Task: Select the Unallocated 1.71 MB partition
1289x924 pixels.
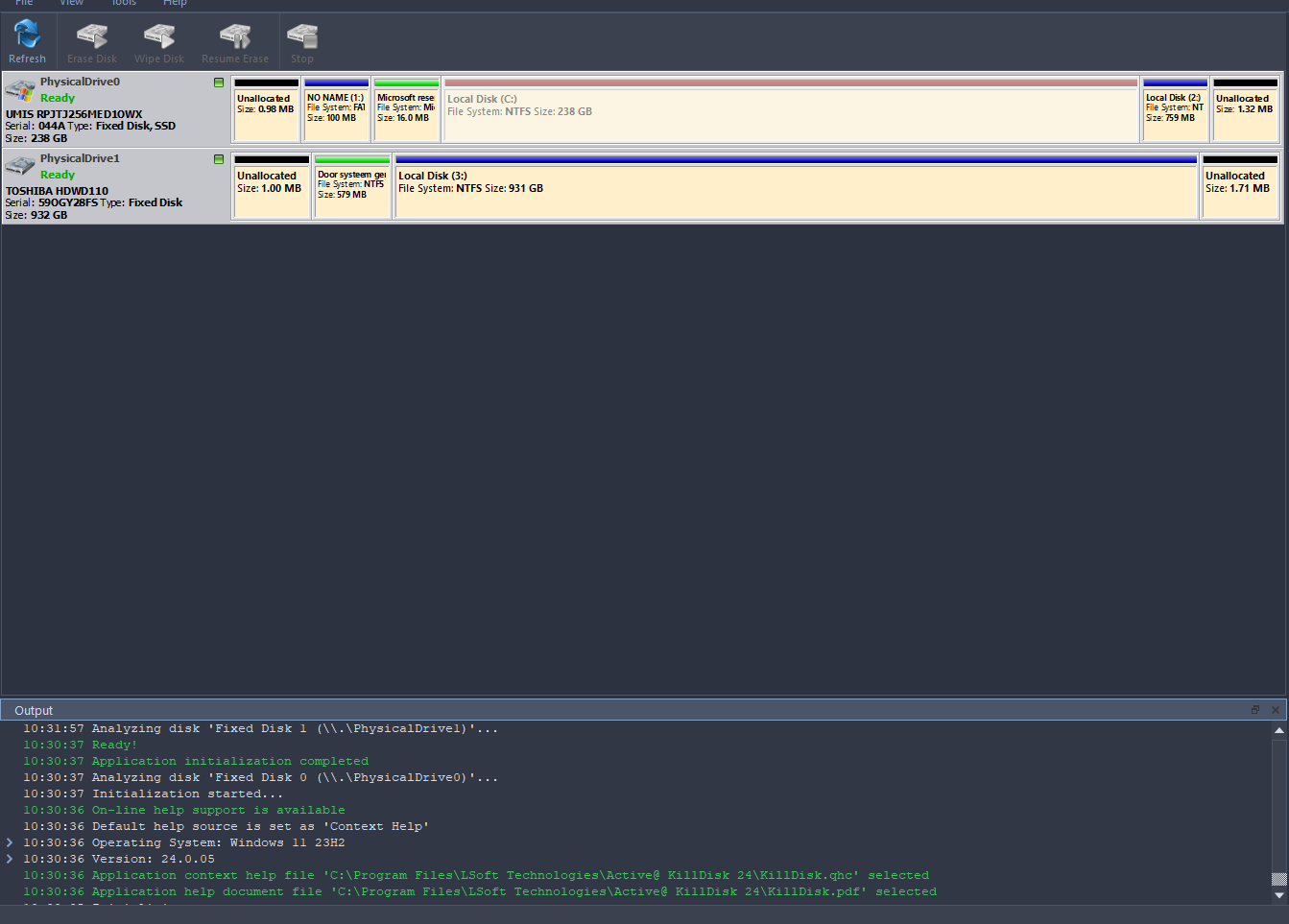Action: coord(1240,186)
